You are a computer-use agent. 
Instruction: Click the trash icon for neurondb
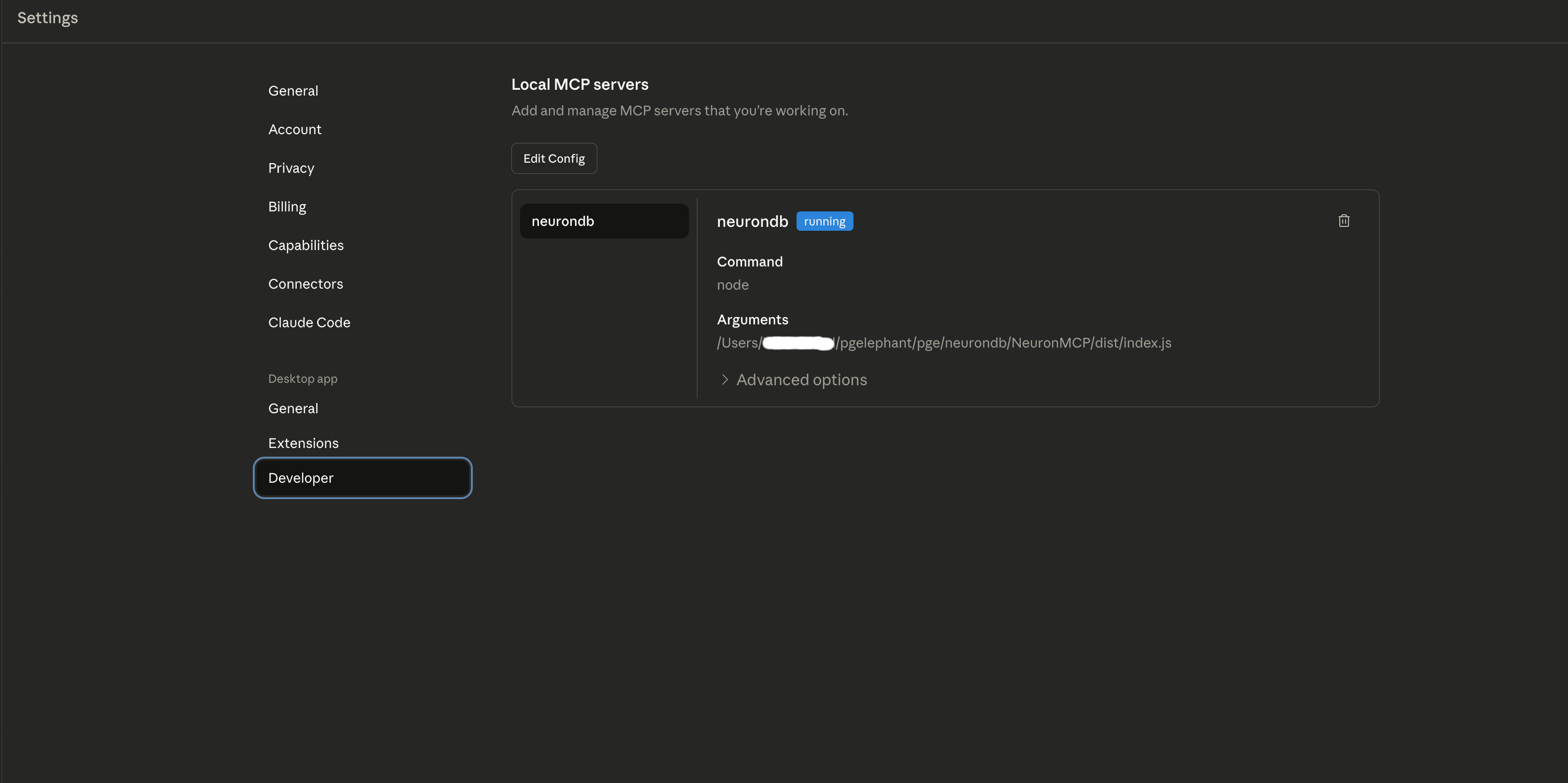pyautogui.click(x=1344, y=221)
